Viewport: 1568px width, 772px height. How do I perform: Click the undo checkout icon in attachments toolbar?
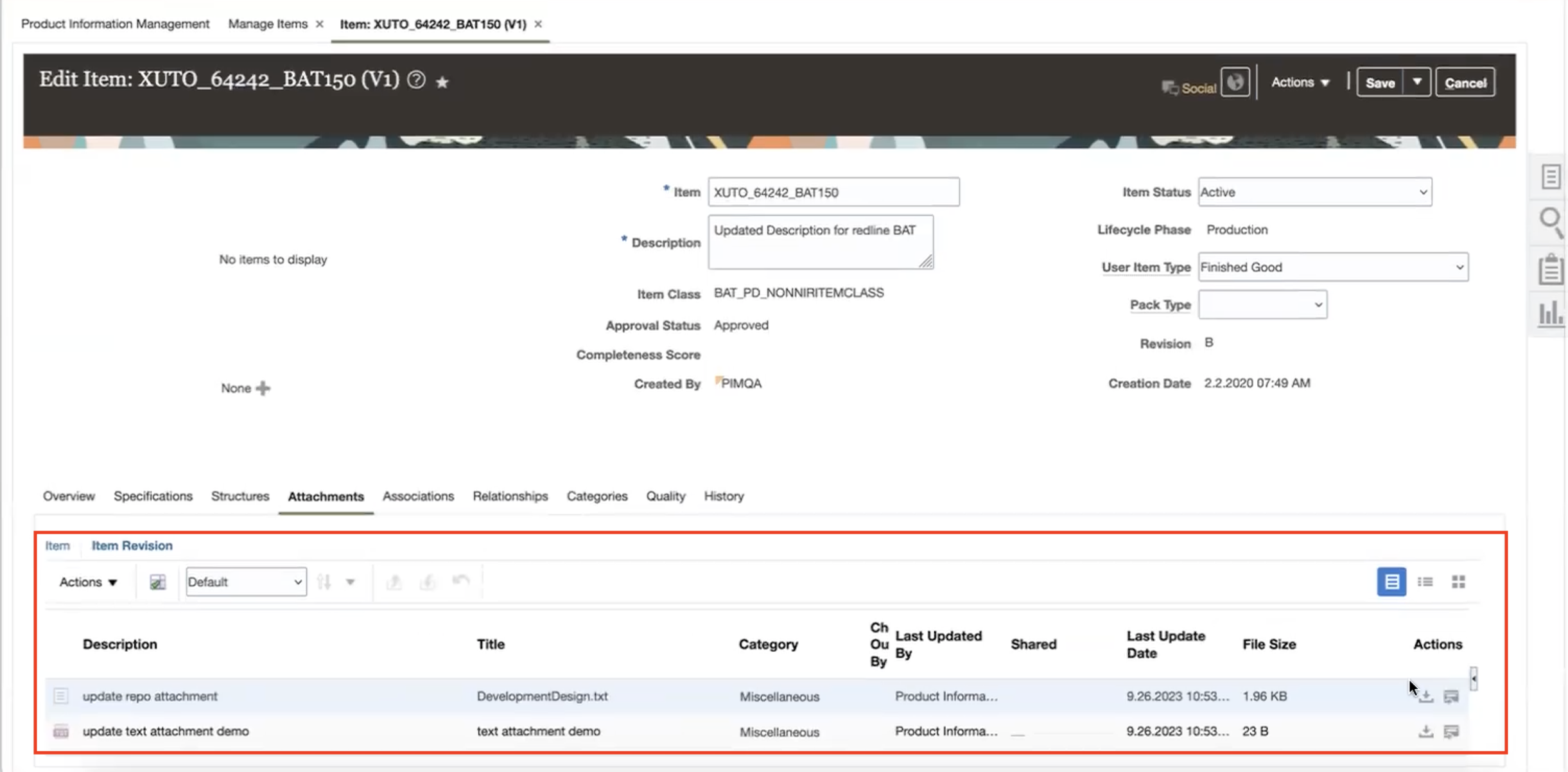coord(461,581)
